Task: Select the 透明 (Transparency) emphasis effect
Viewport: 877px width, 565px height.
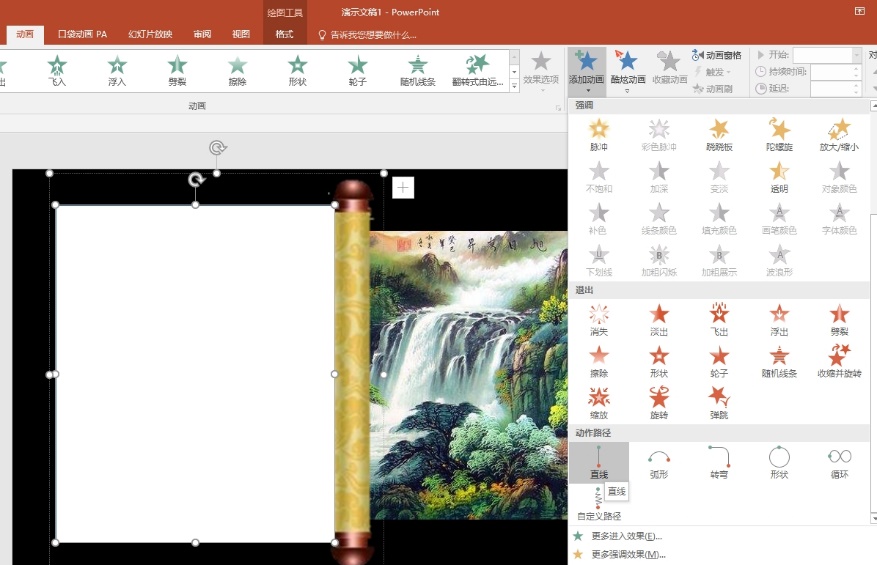Action: (779, 177)
